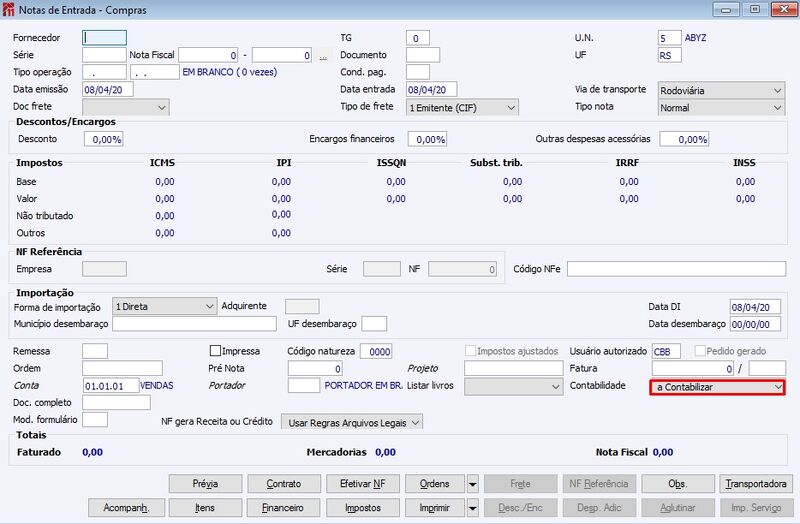
Task: Click the Frete button
Action: click(x=520, y=484)
